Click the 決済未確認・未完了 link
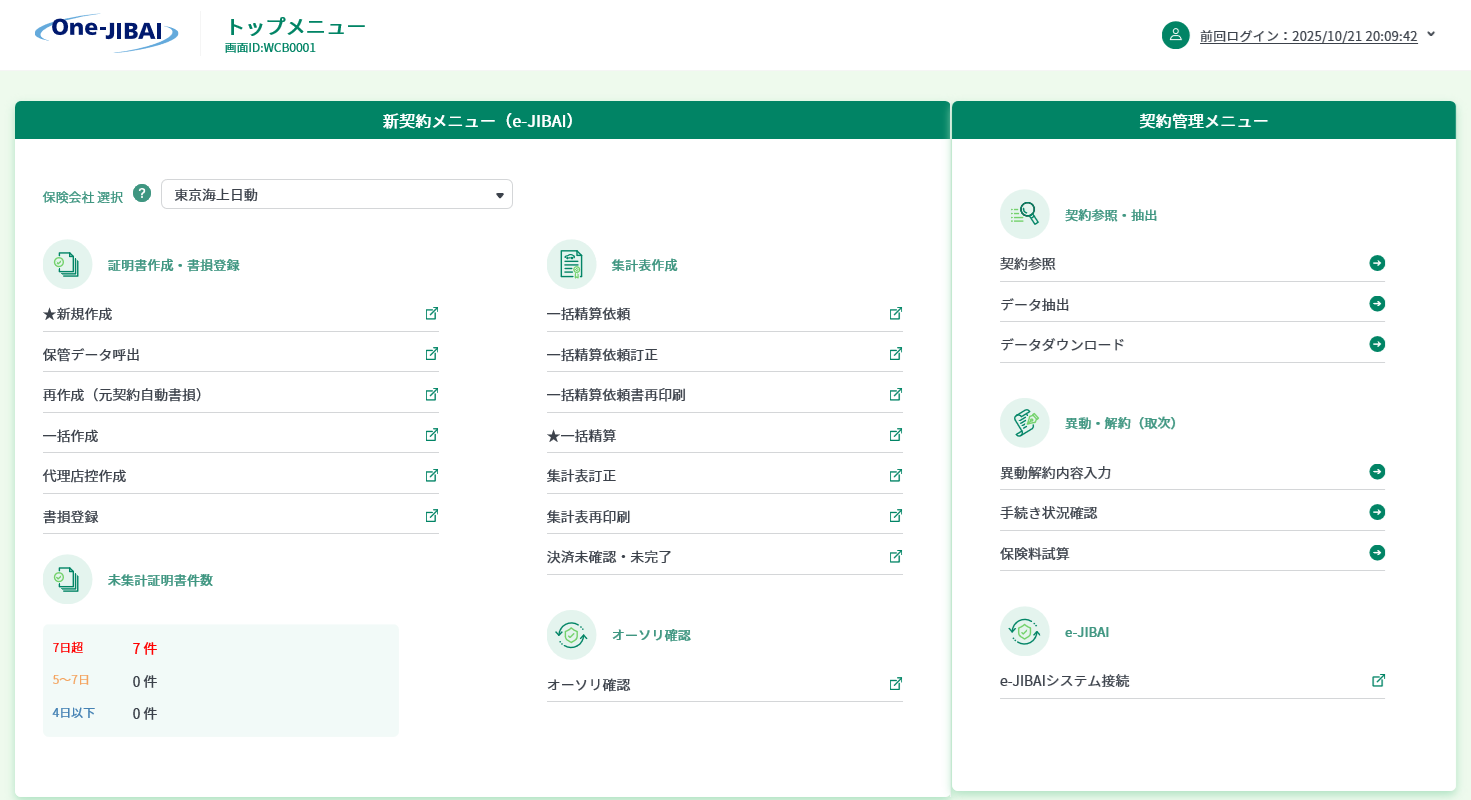Viewport: 1471px width, 800px height. [x=609, y=557]
